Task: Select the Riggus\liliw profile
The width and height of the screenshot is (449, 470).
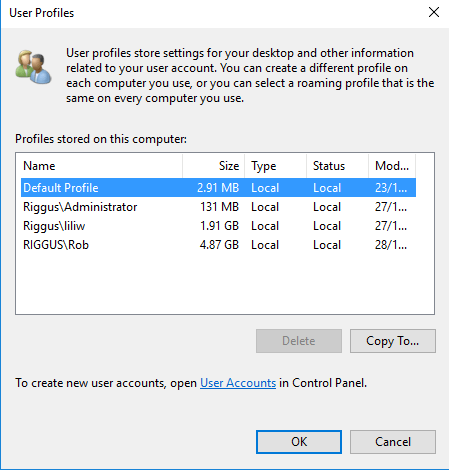Action: pos(218,226)
